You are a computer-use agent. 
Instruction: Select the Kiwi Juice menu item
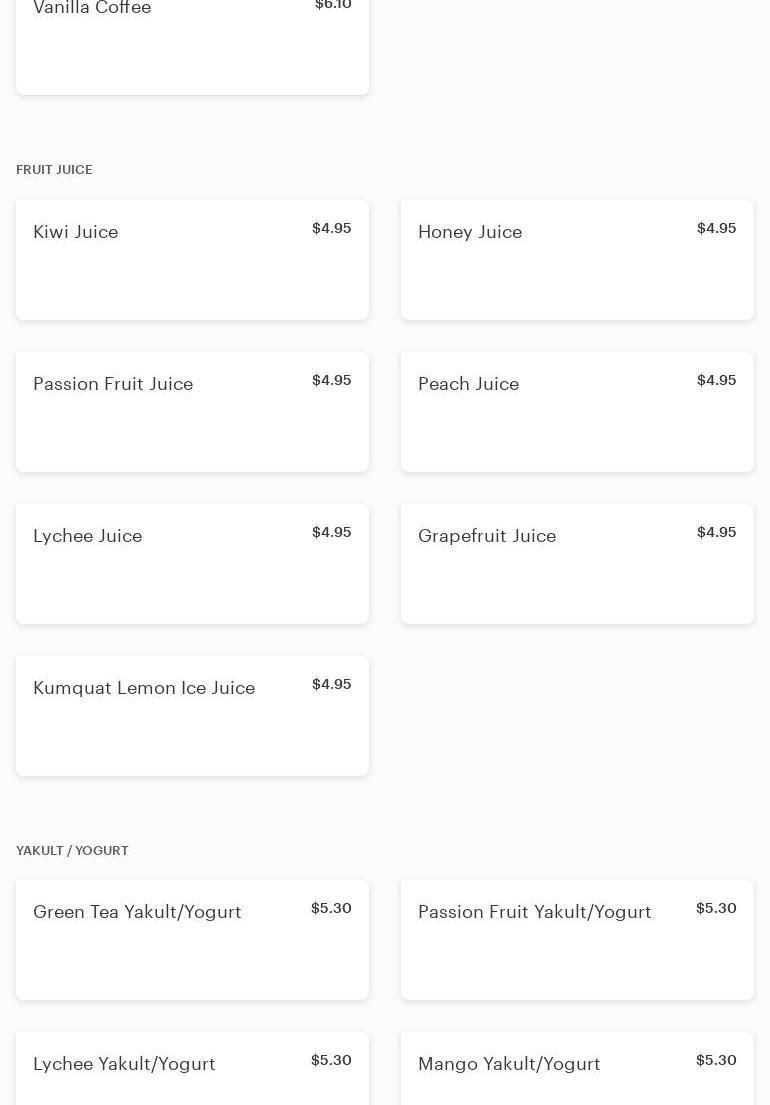192,260
